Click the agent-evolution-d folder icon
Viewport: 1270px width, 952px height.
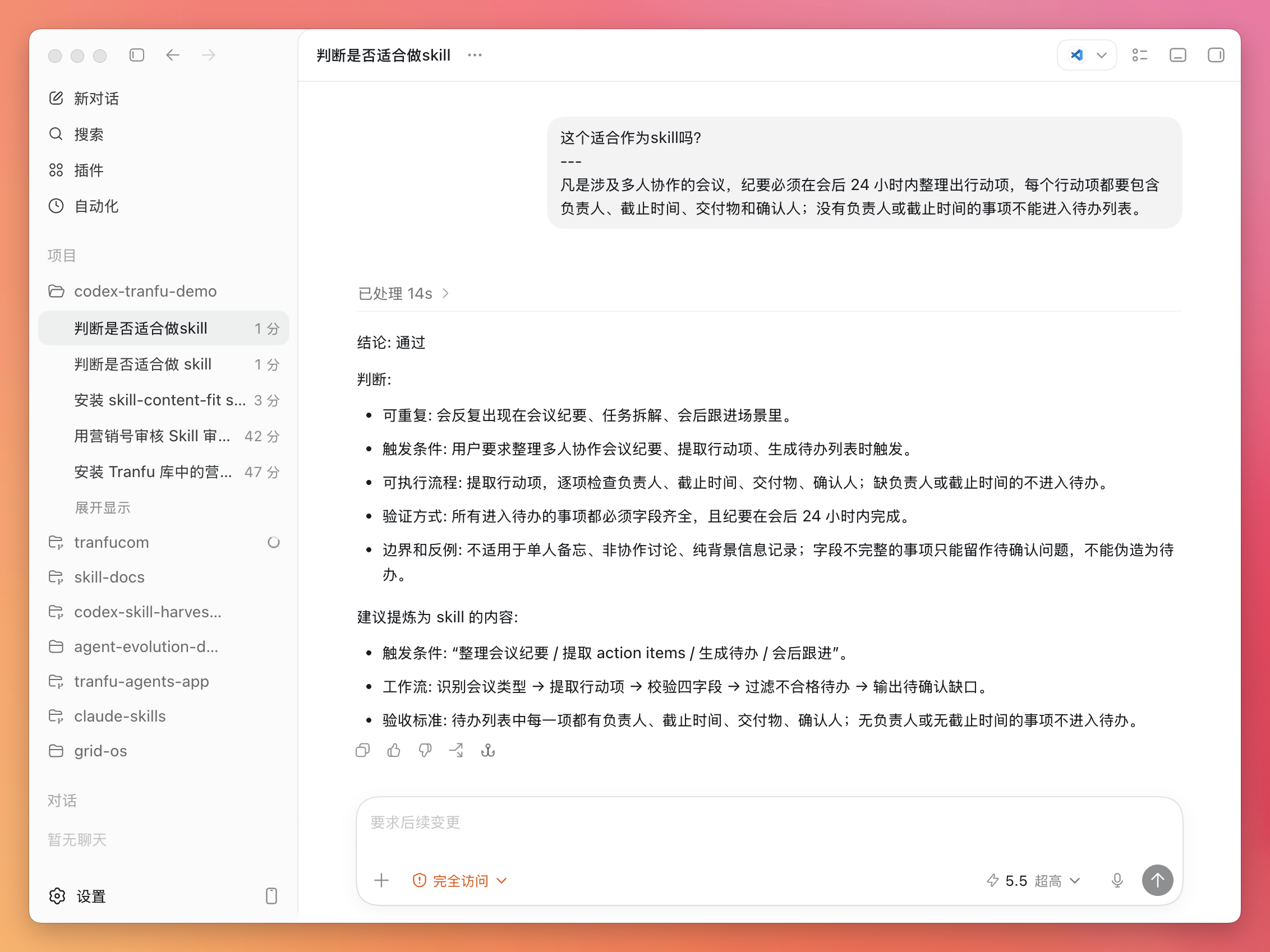56,646
